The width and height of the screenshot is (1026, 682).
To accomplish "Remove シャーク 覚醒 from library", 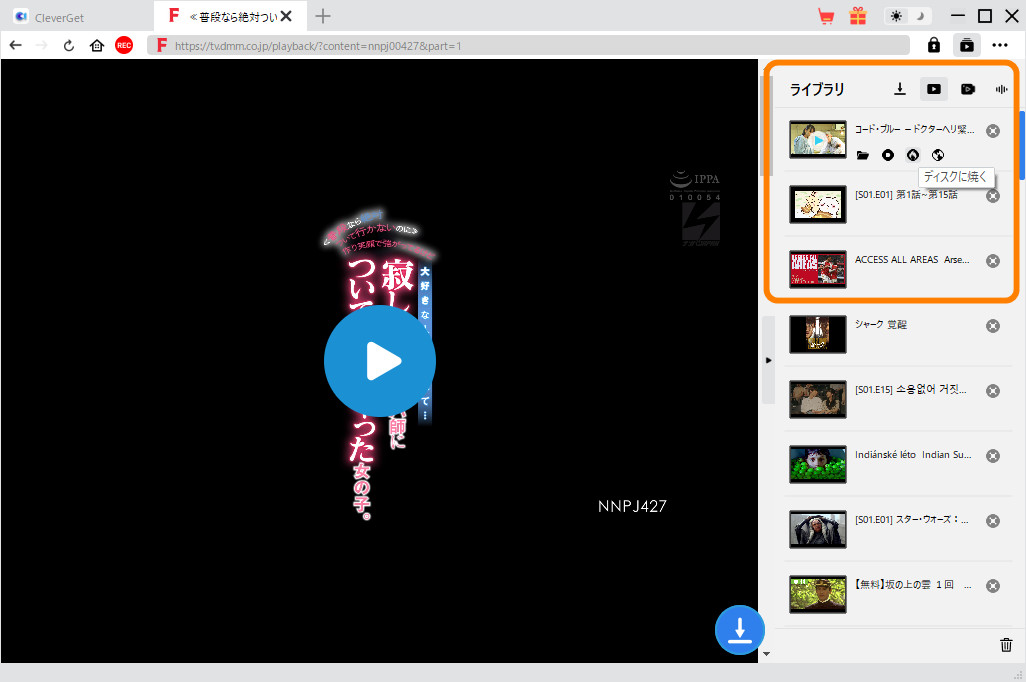I will (x=993, y=326).
